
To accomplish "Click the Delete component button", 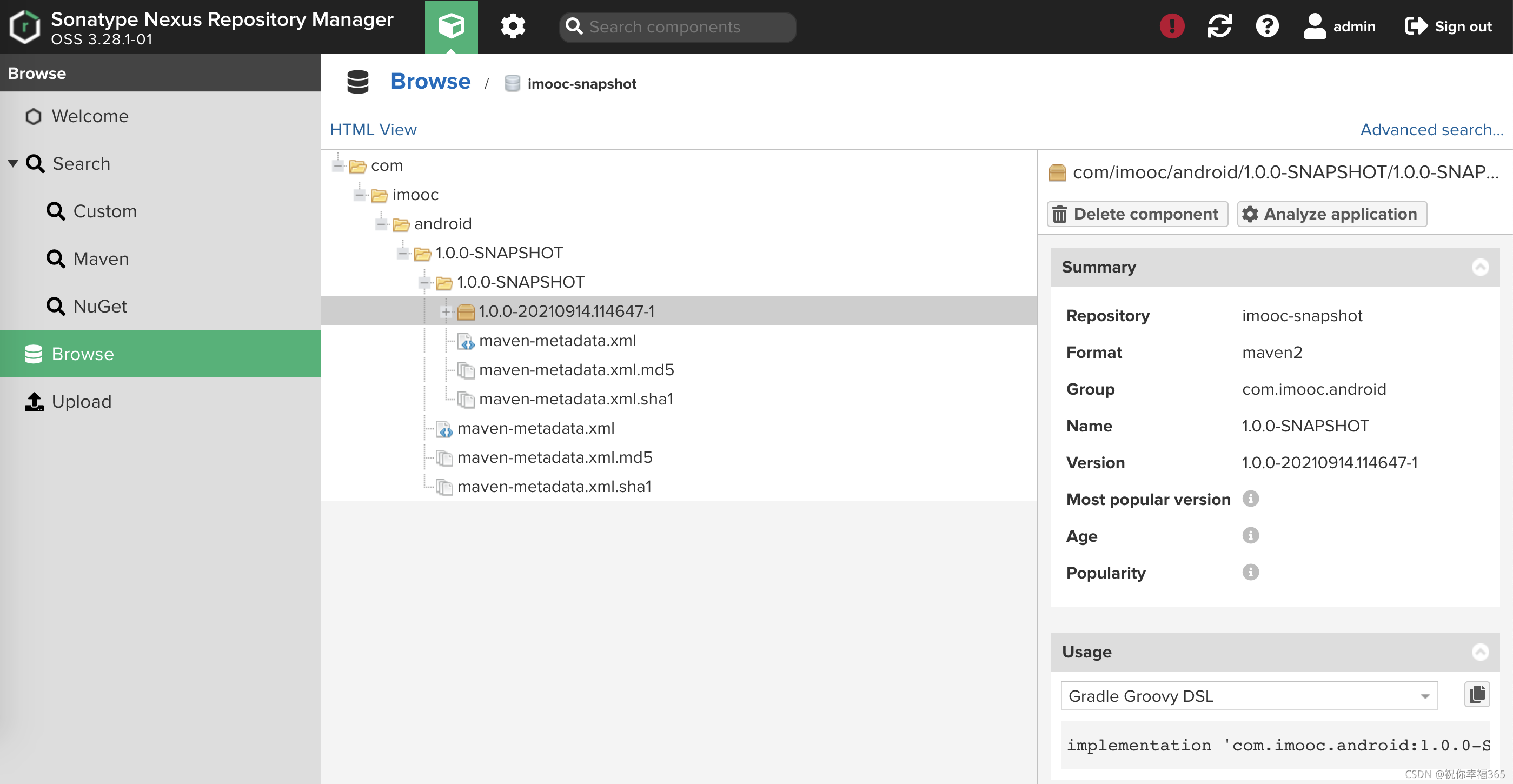I will (x=1137, y=214).
